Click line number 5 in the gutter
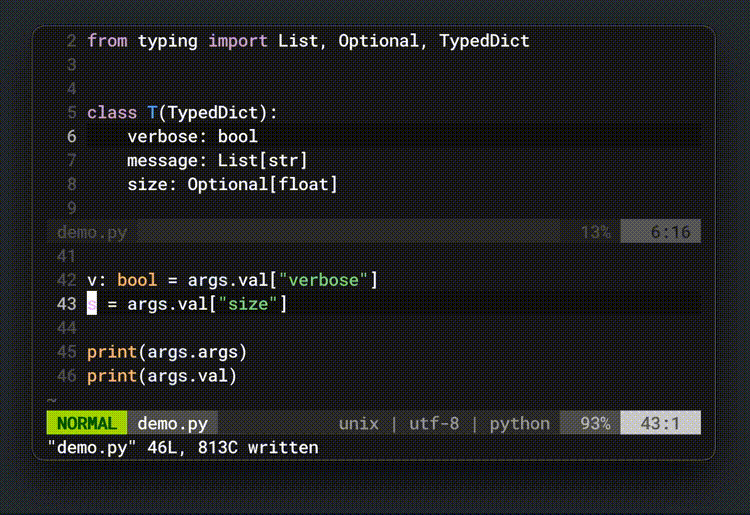The image size is (750, 515). [x=71, y=113]
